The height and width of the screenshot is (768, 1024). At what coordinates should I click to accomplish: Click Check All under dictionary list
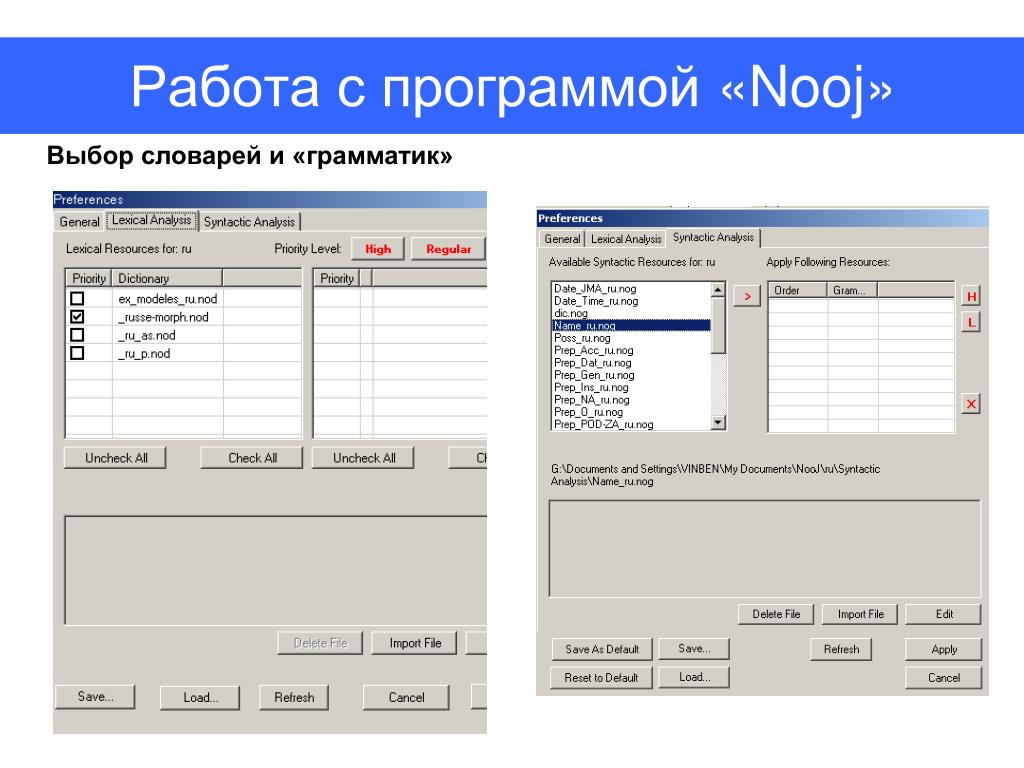pyautogui.click(x=252, y=458)
